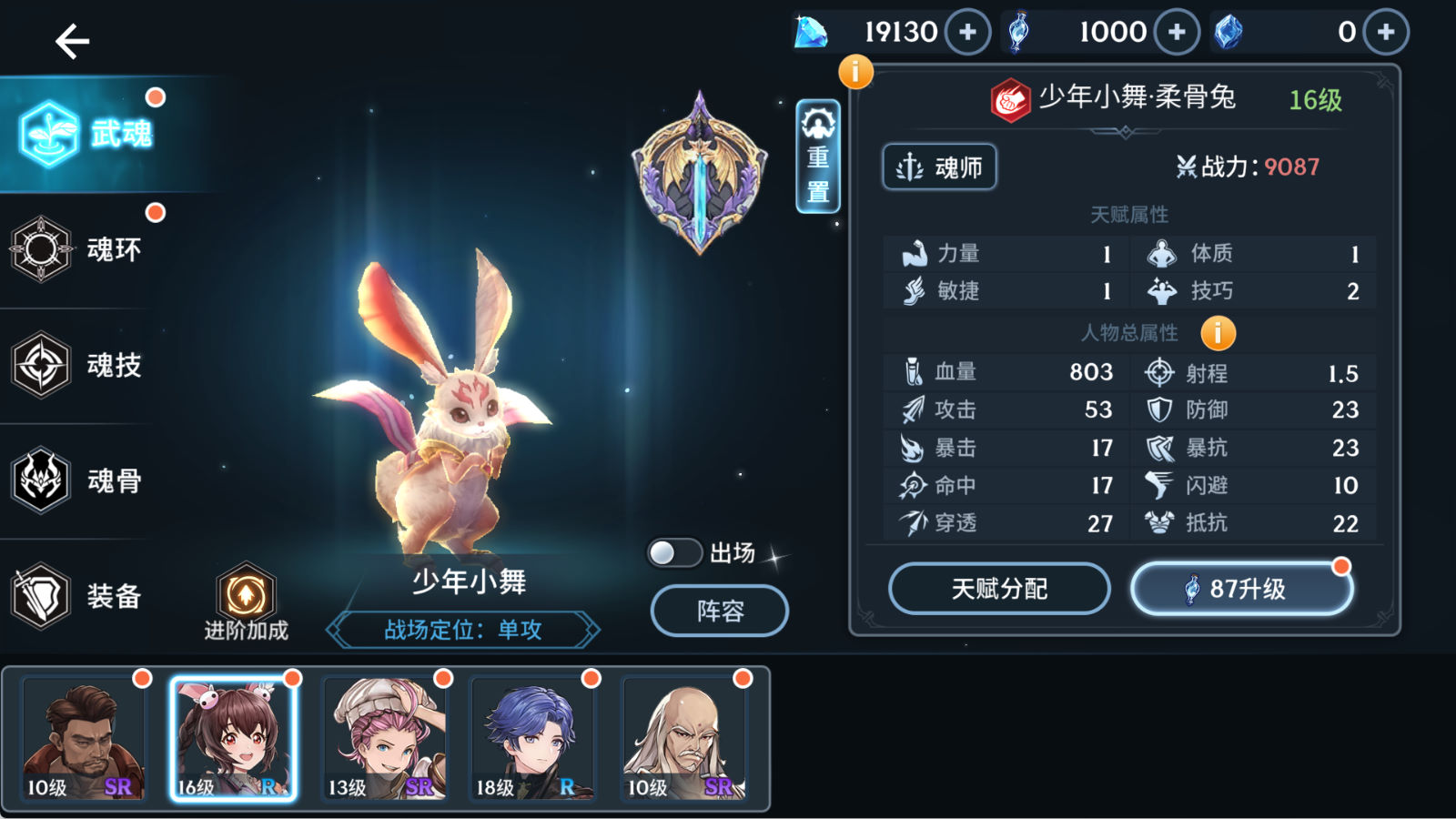Viewport: 1456px width, 819px height.
Task: Go back using the arrow icon
Action: point(72,41)
